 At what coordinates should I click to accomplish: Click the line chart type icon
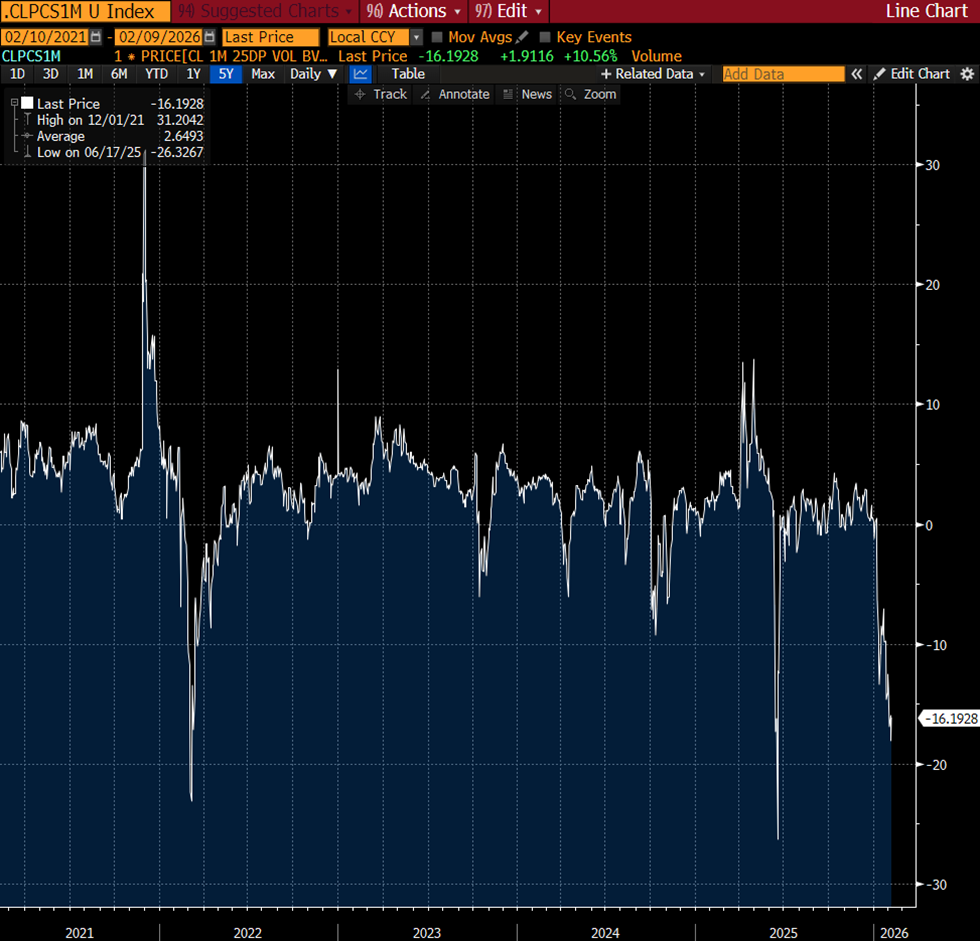pos(361,74)
